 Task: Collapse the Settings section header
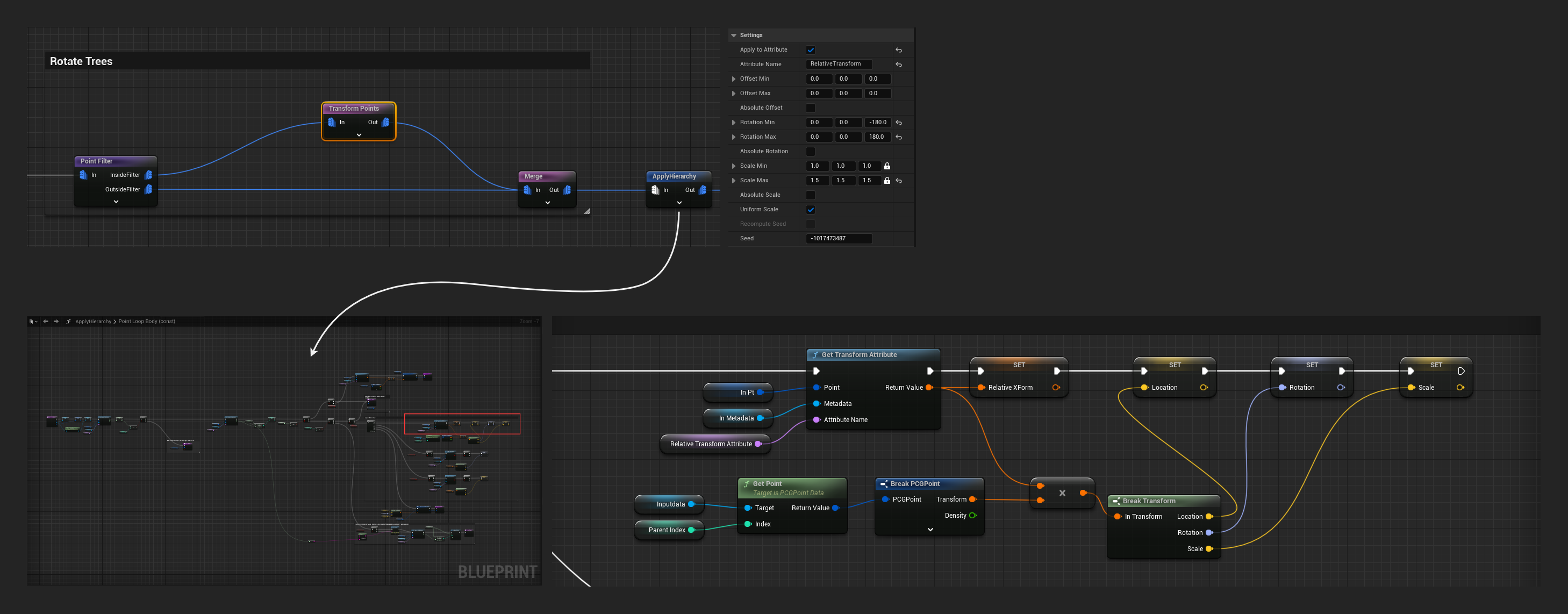(x=734, y=35)
